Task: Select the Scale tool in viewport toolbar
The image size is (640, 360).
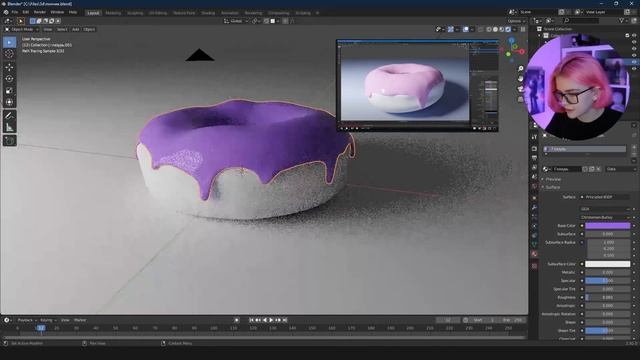Action: (x=9, y=91)
